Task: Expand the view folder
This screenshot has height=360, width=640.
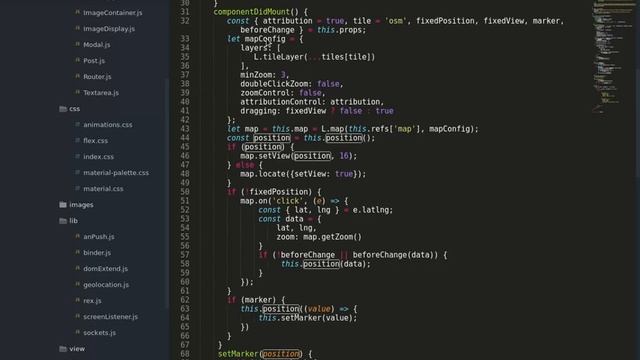Action: 77,349
